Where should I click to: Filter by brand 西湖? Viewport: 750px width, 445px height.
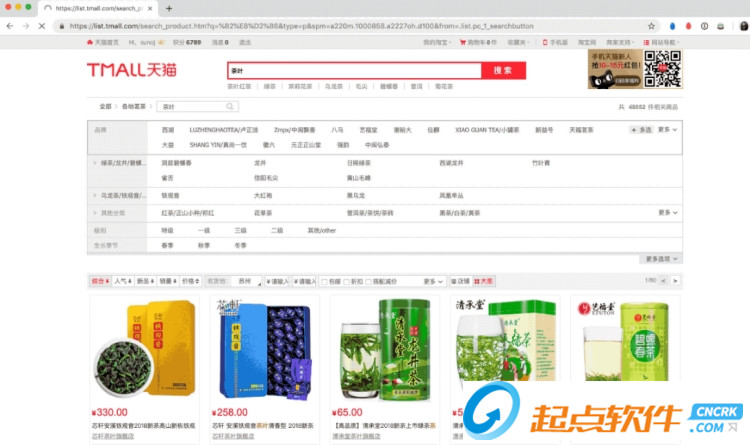168,130
